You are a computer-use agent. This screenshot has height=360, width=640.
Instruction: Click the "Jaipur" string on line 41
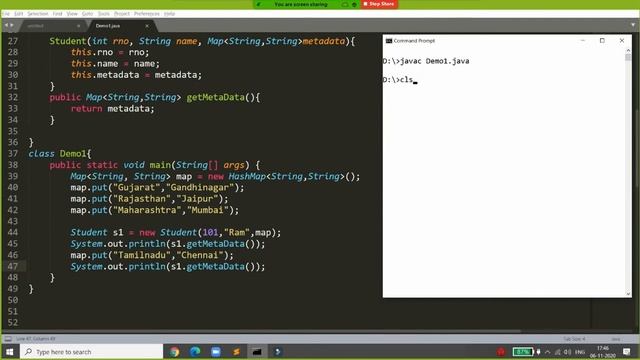[197, 199]
